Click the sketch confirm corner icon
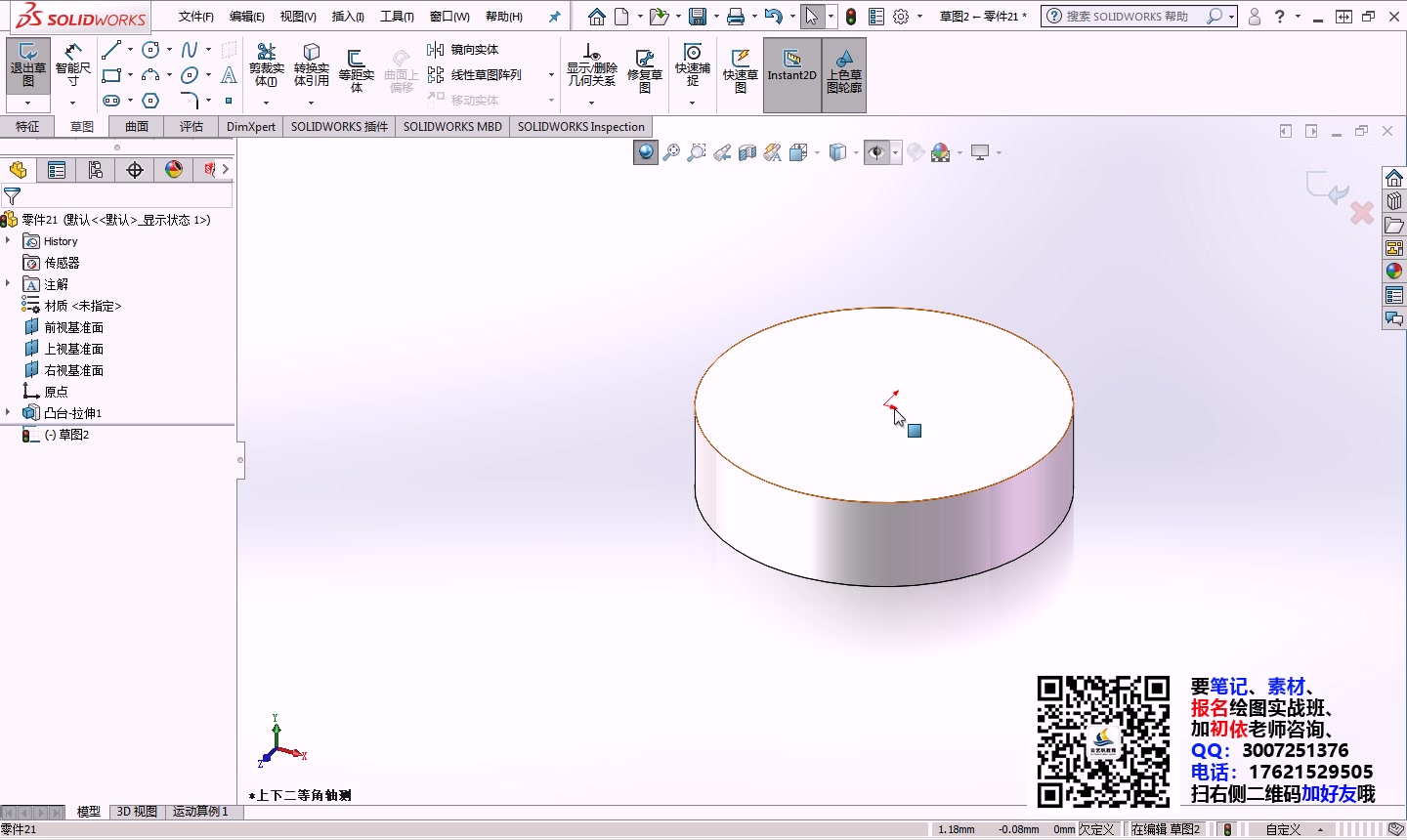 [x=1328, y=187]
